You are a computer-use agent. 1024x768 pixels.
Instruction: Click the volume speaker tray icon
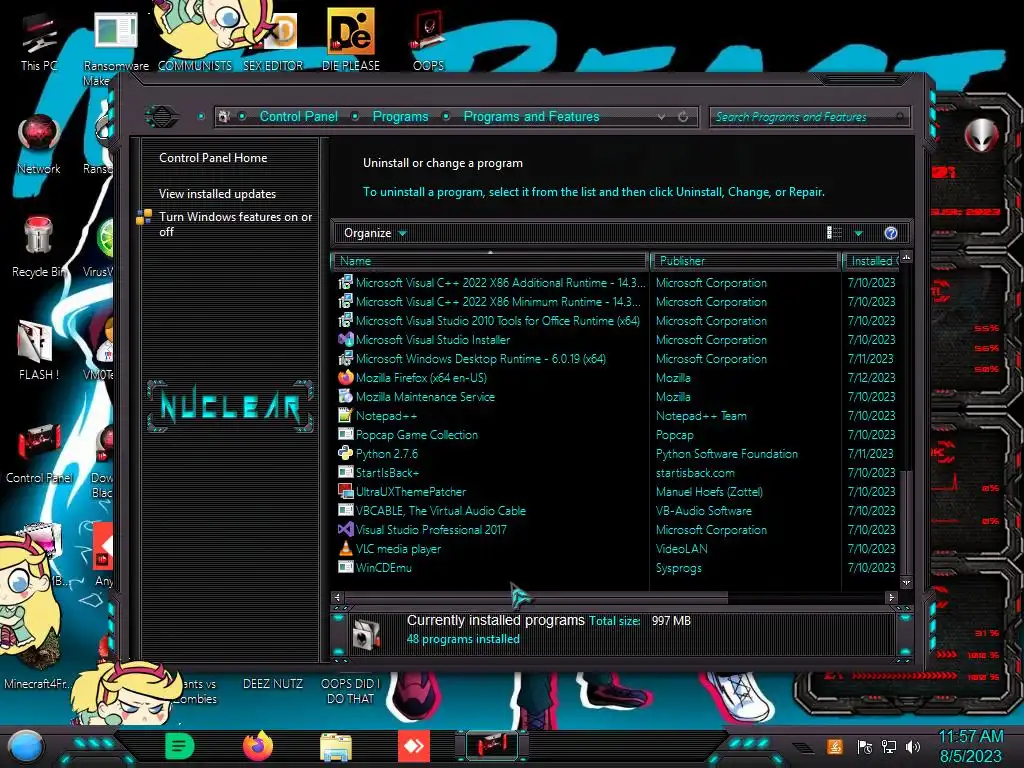pyautogui.click(x=913, y=747)
